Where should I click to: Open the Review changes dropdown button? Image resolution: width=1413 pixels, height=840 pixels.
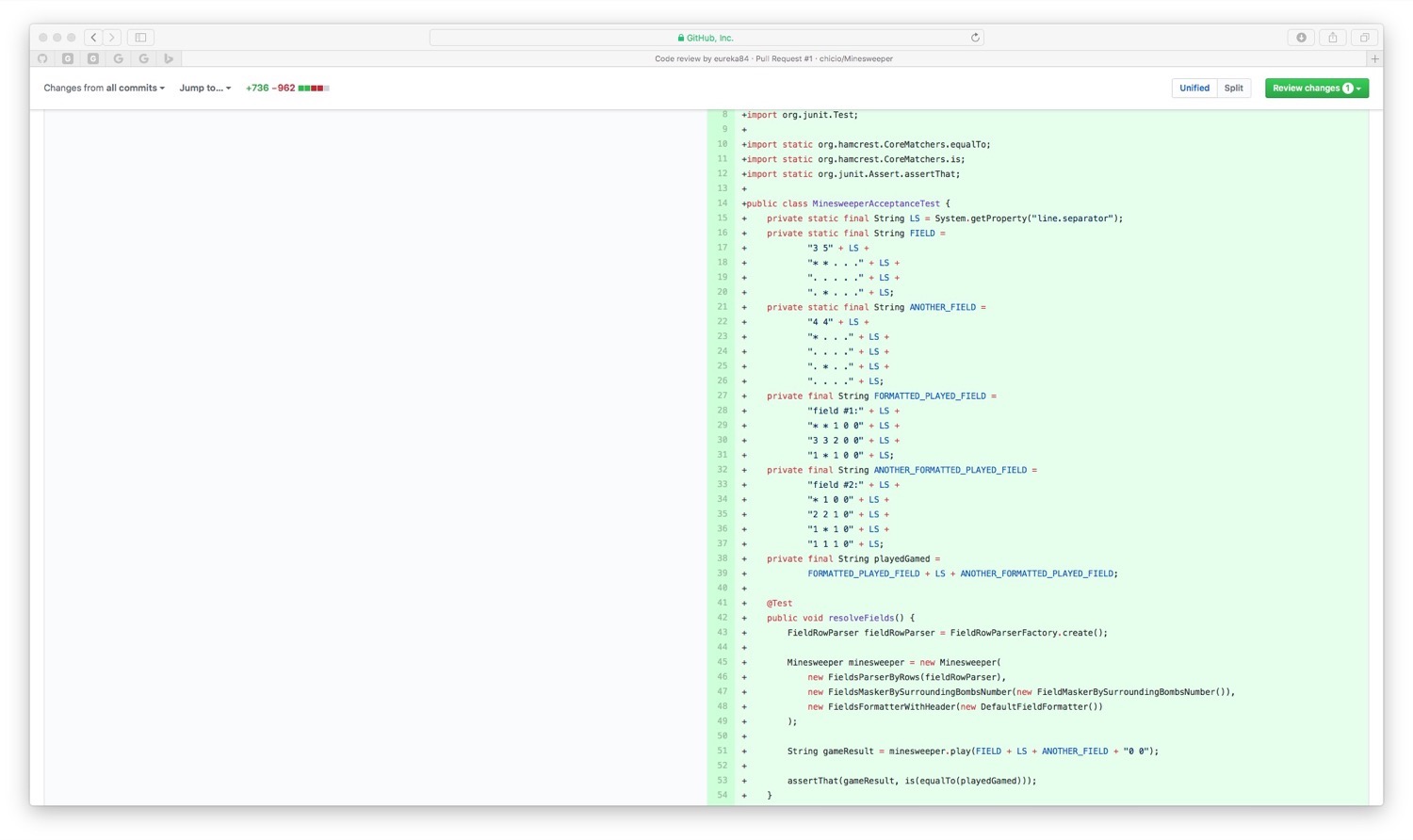[1316, 88]
